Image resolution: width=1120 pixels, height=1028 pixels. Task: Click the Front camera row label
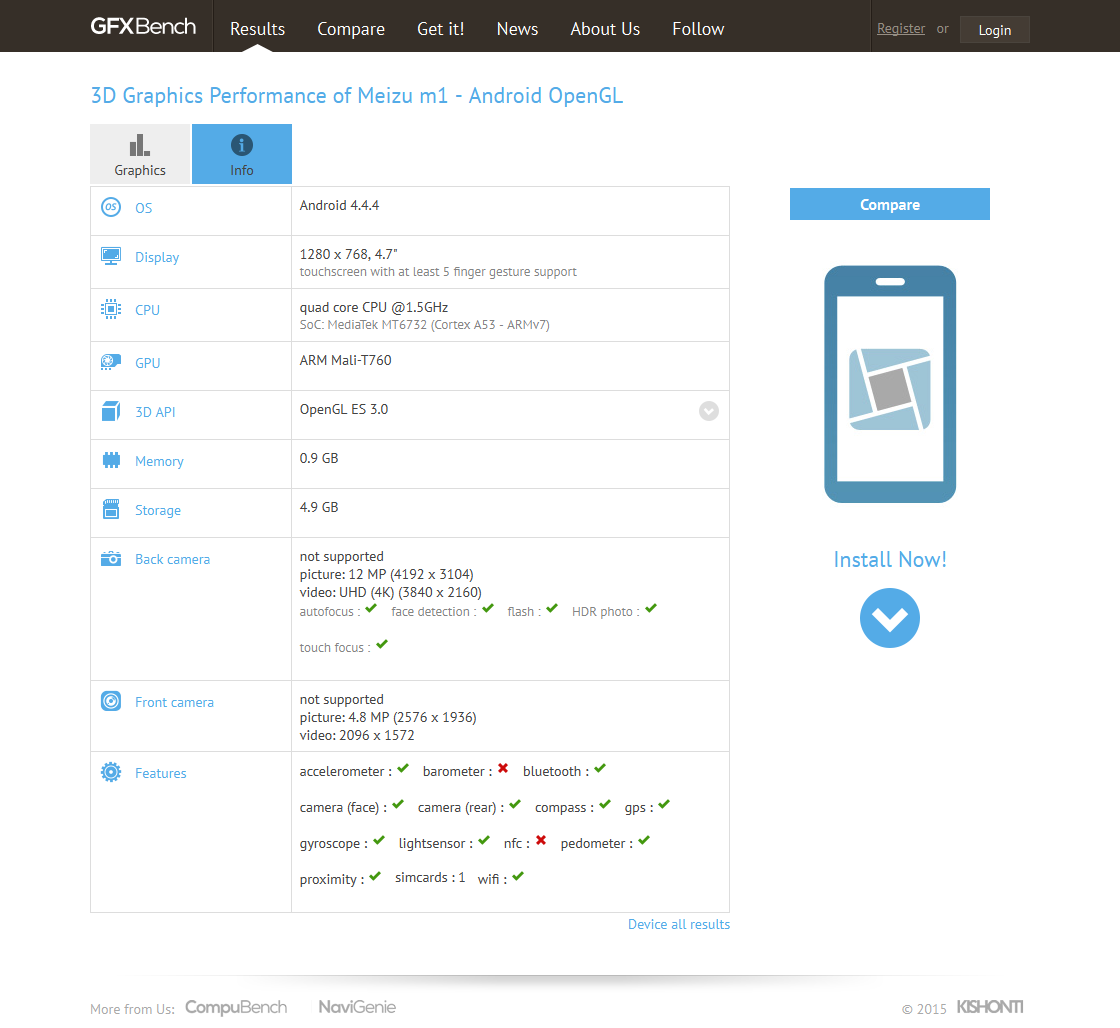point(174,702)
